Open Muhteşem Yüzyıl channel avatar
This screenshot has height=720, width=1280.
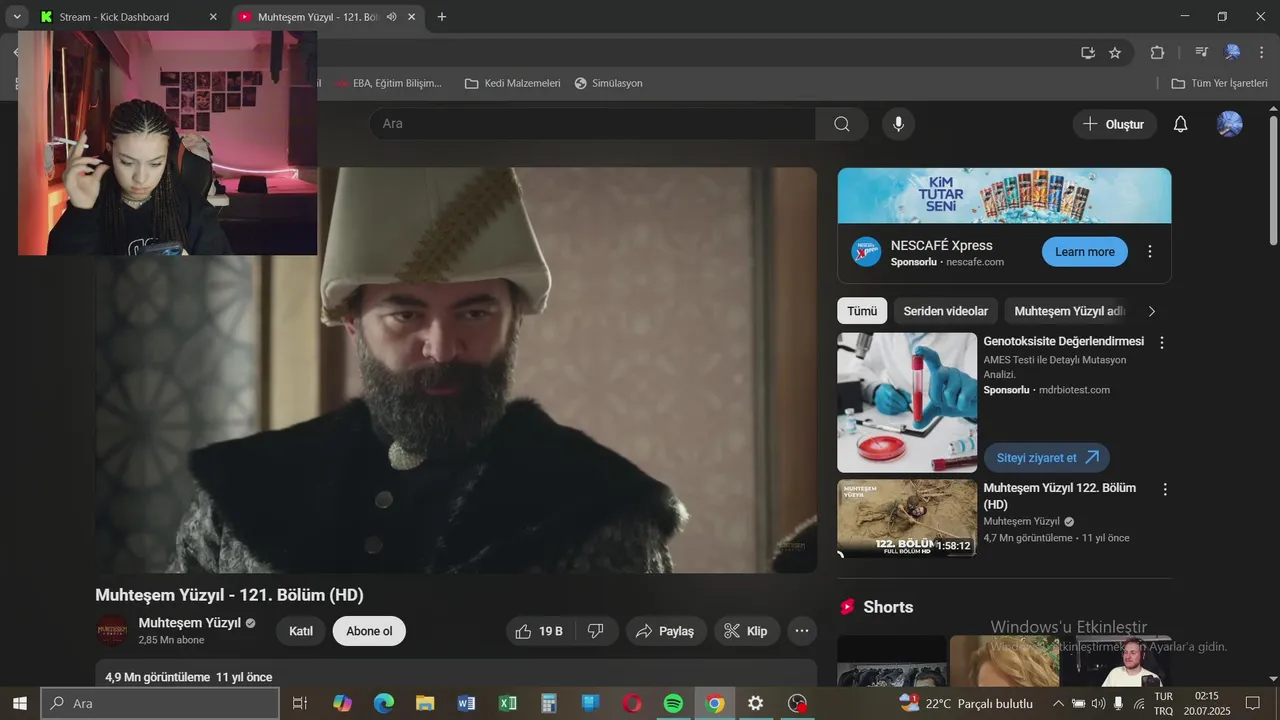click(112, 631)
